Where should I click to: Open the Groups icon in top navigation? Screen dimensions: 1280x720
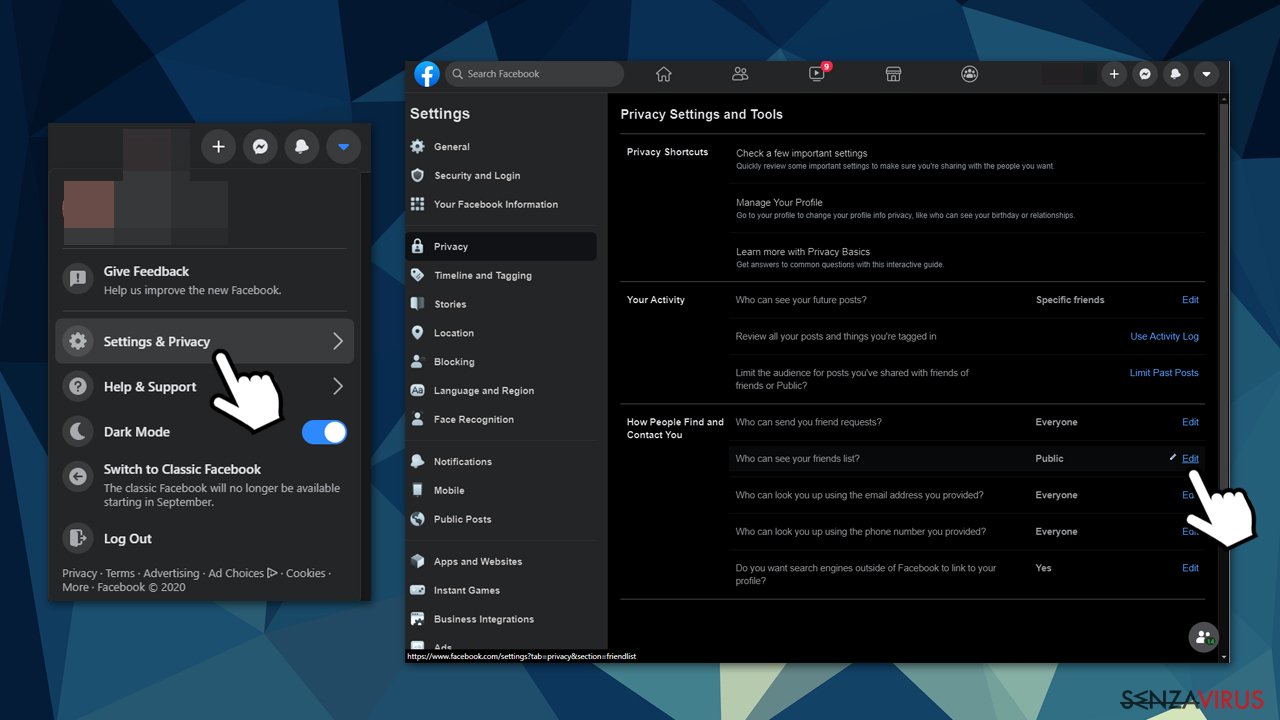point(969,74)
